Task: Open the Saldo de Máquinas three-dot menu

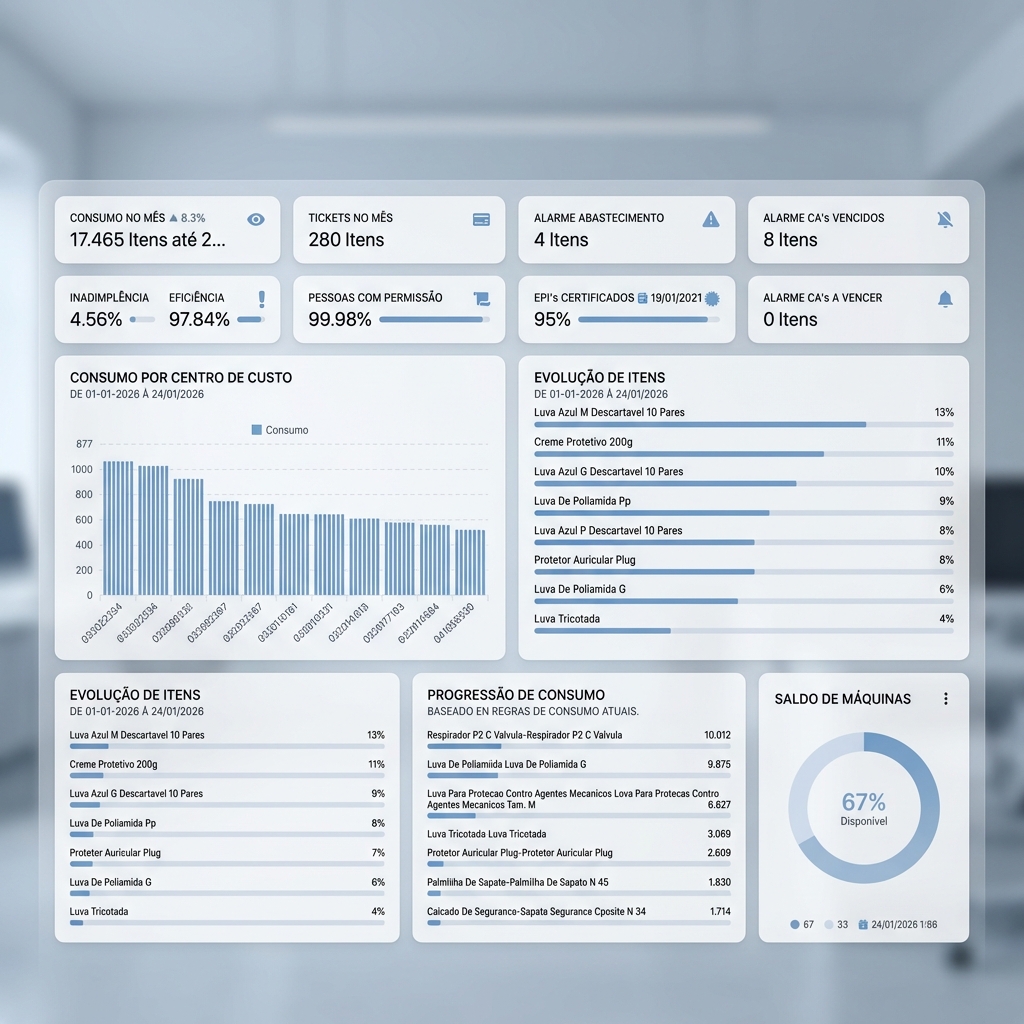Action: [946, 699]
